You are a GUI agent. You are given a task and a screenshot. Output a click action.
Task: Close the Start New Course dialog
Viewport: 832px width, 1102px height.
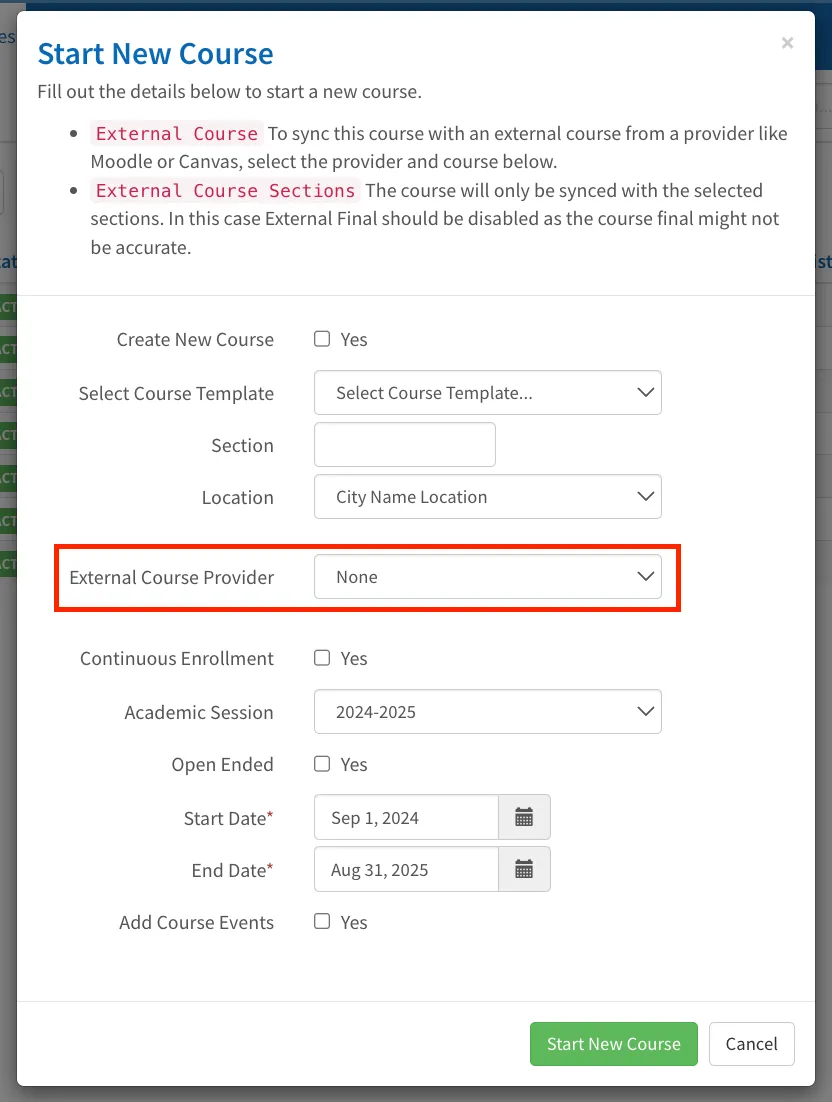pyautogui.click(x=787, y=44)
